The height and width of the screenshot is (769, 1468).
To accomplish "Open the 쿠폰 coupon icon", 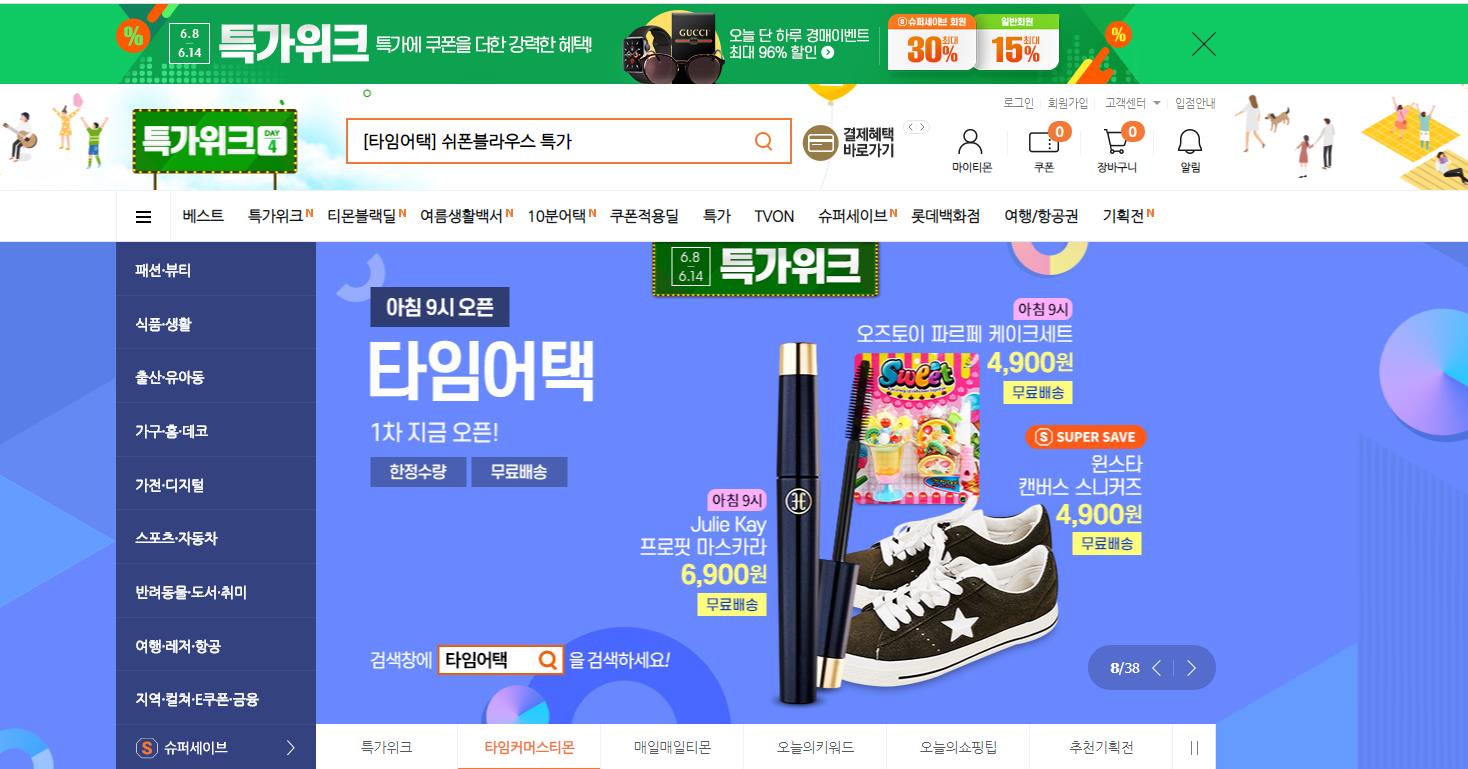I will tap(1044, 149).
